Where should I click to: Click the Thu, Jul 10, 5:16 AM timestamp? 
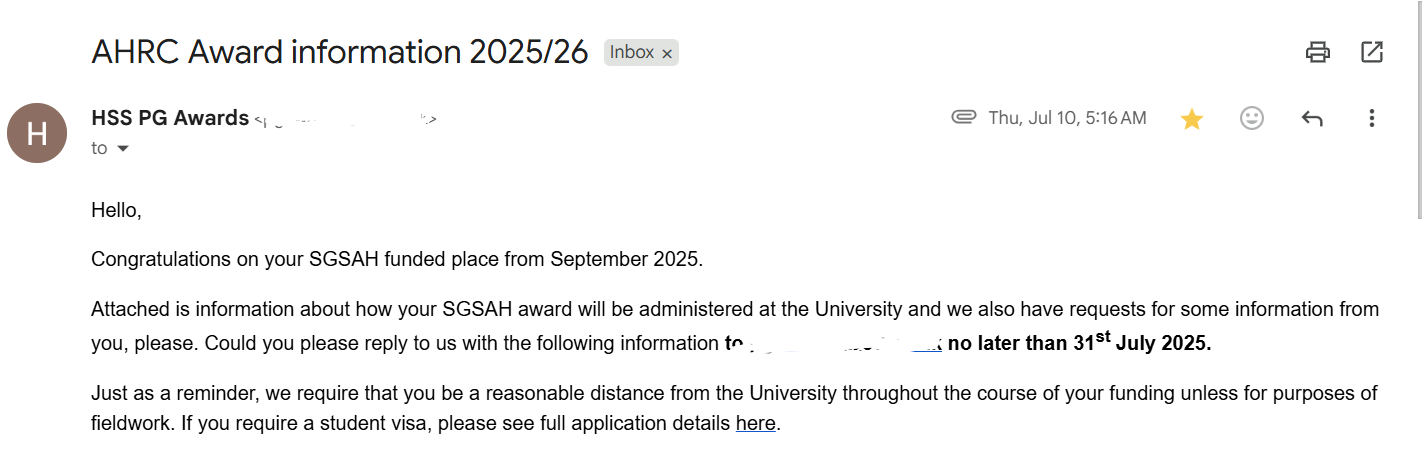1067,118
